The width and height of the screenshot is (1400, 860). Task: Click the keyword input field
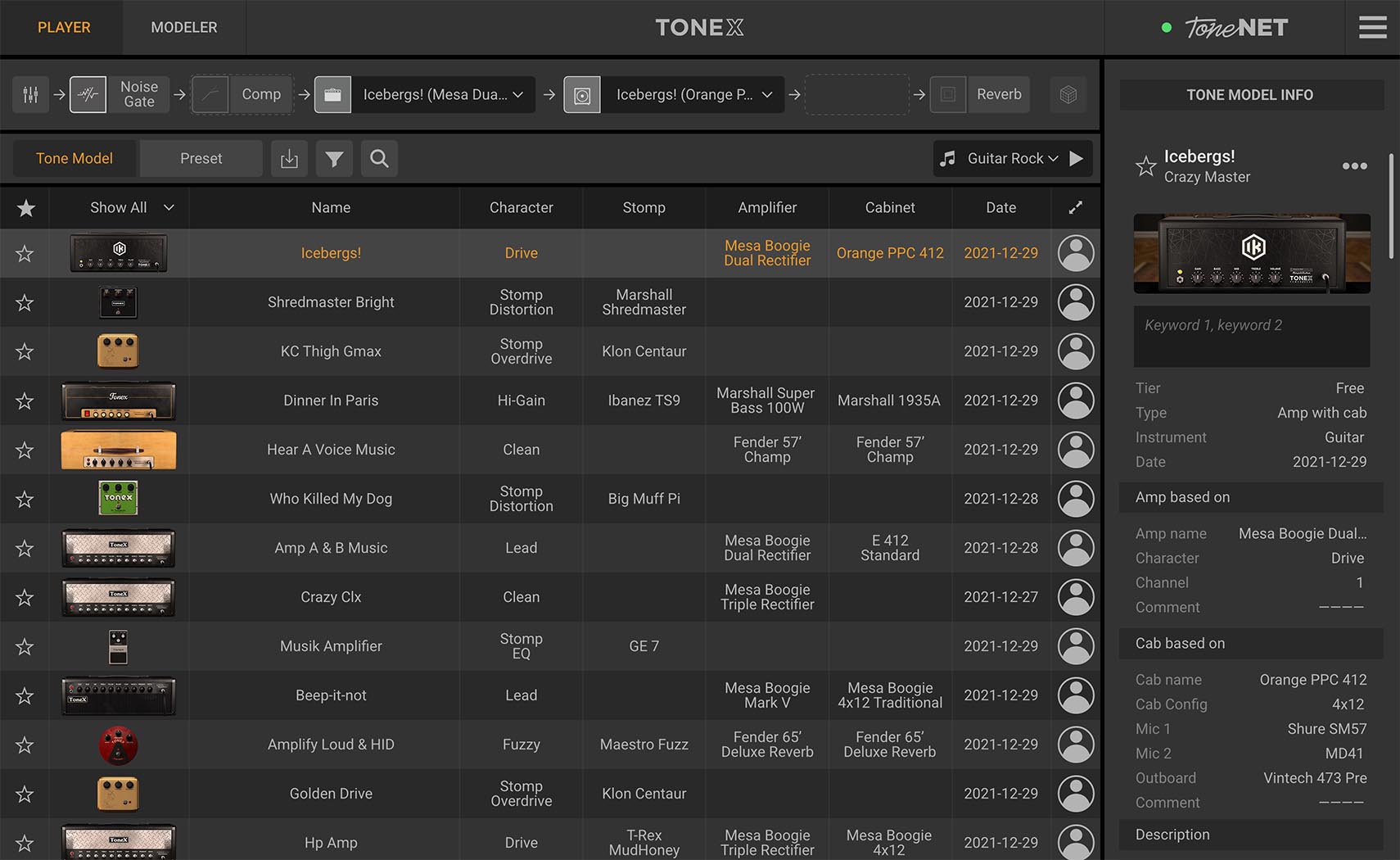coord(1251,337)
